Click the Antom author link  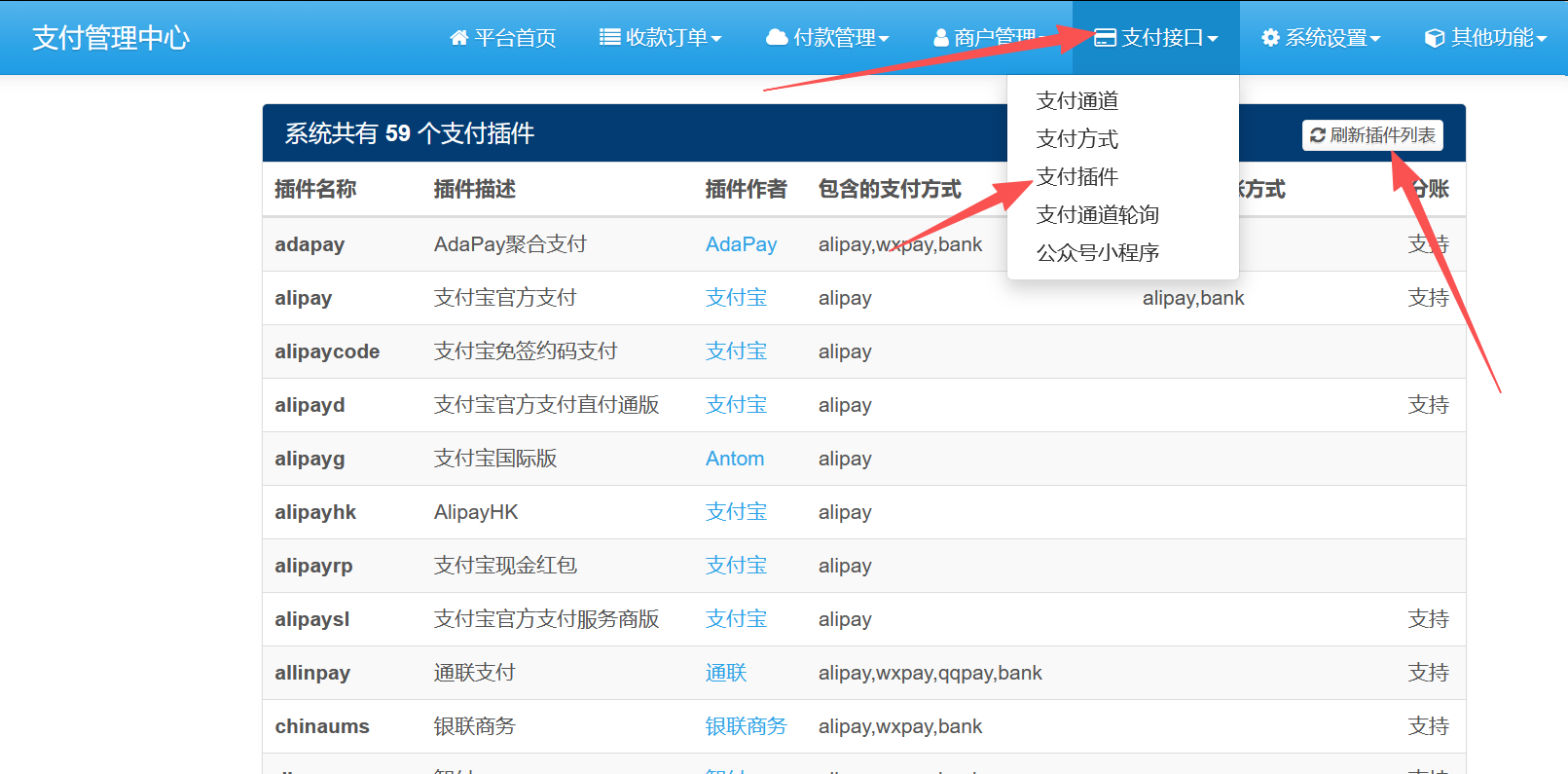click(x=734, y=459)
